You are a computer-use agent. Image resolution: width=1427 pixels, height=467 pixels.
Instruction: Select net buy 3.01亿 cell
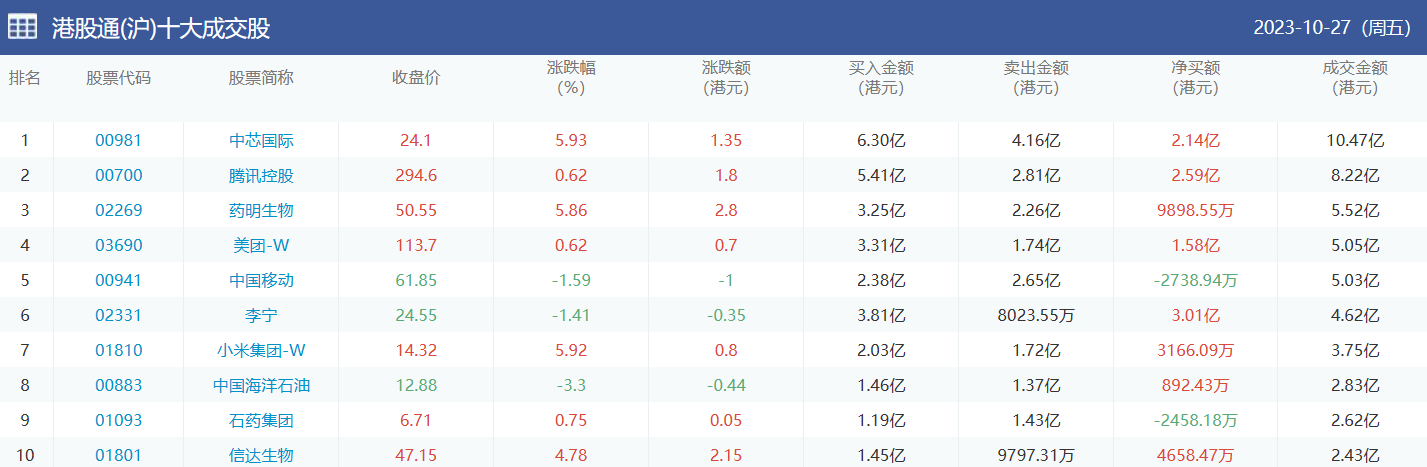coord(1196,316)
